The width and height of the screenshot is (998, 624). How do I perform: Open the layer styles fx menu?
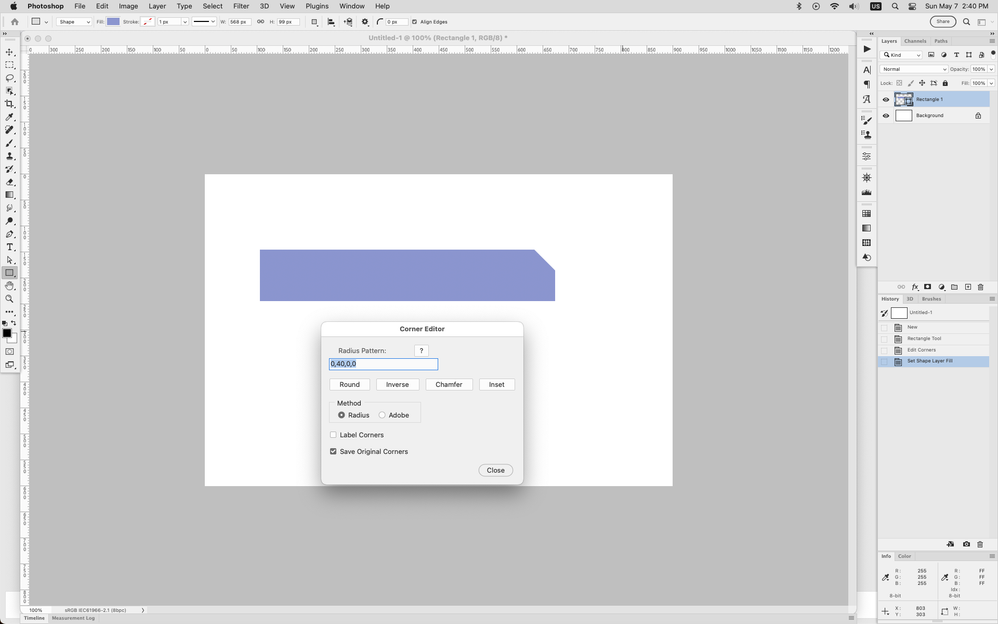coord(915,287)
